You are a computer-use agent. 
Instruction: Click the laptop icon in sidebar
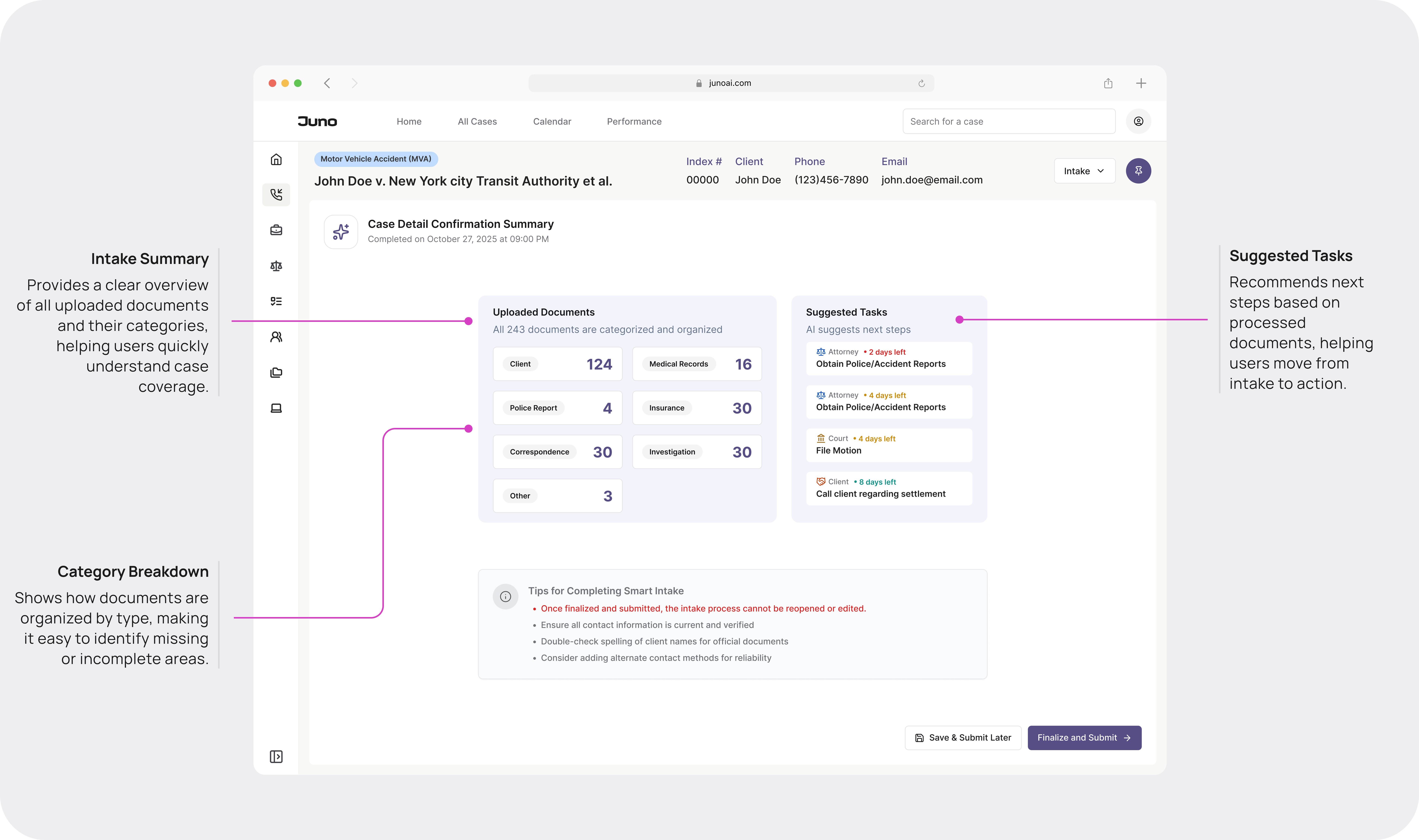click(x=276, y=408)
